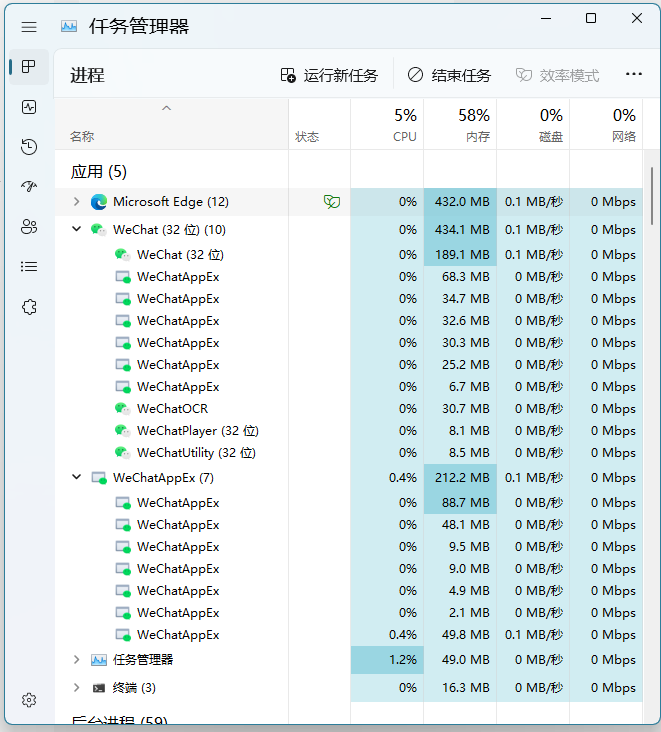This screenshot has width=661, height=732.
Task: Sort by the 状态 column header
Action: click(319, 125)
